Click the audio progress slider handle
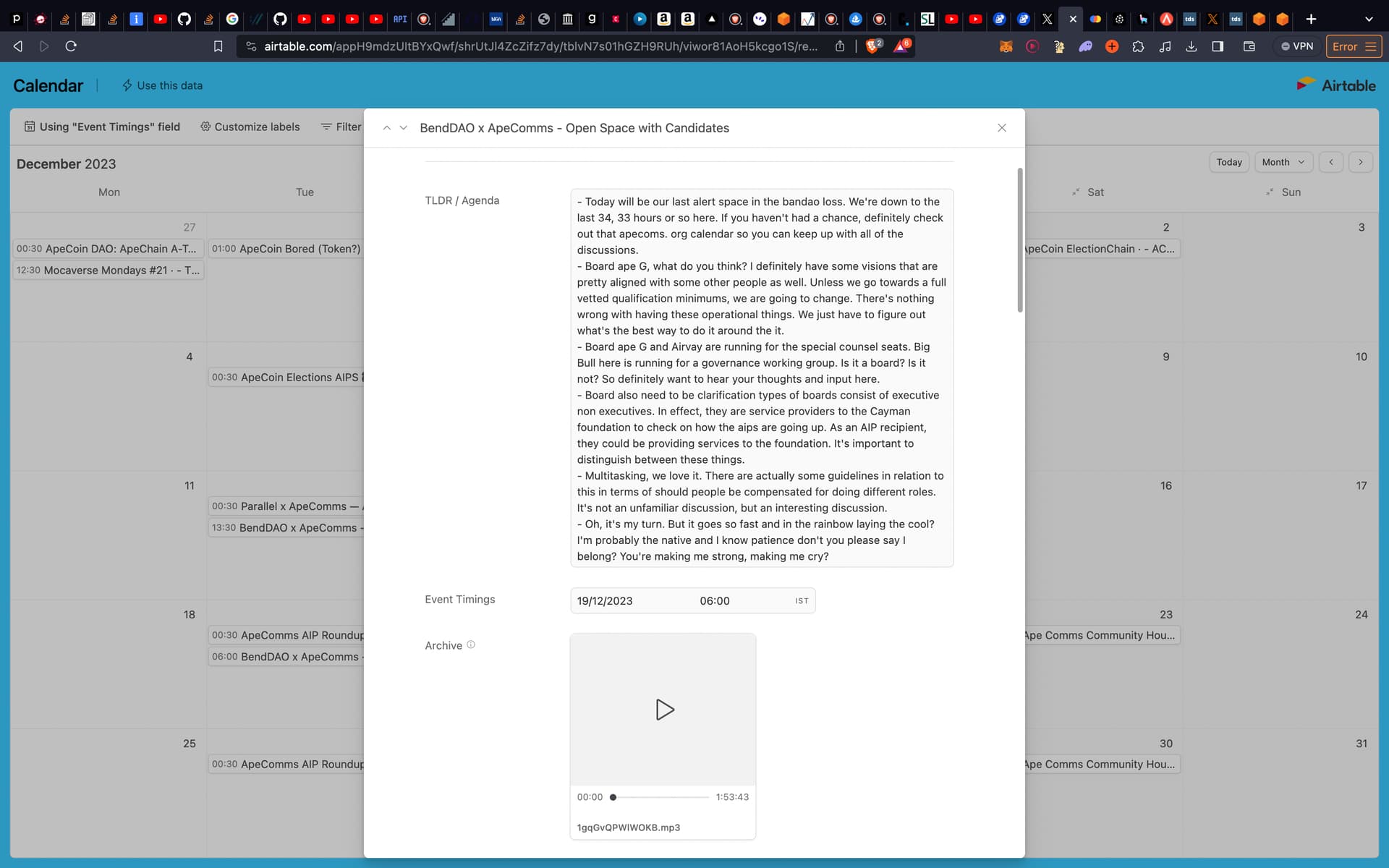Viewport: 1389px width, 868px height. (x=613, y=797)
